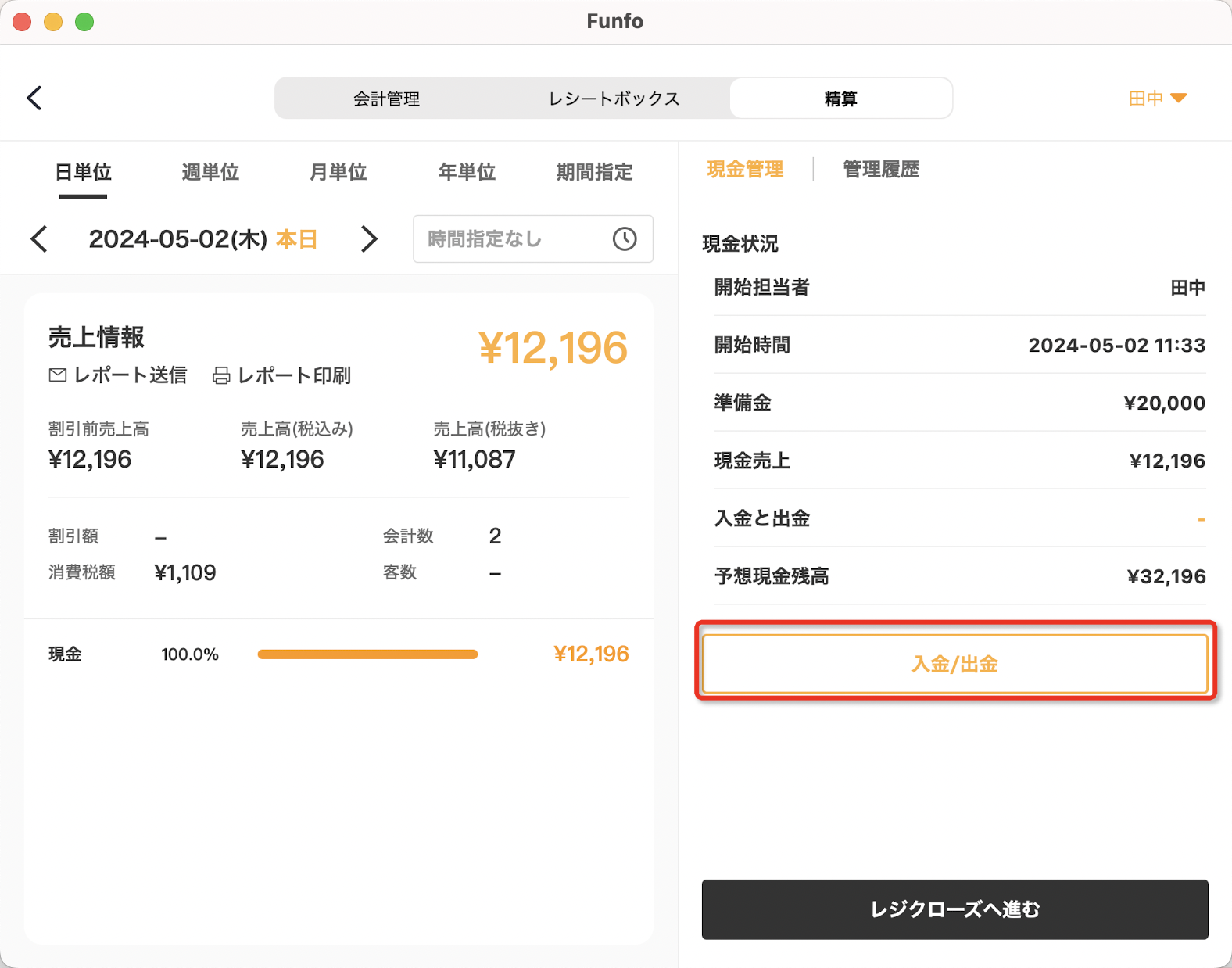Click the 現金売上 row label
1232x968 pixels.
[x=752, y=461]
